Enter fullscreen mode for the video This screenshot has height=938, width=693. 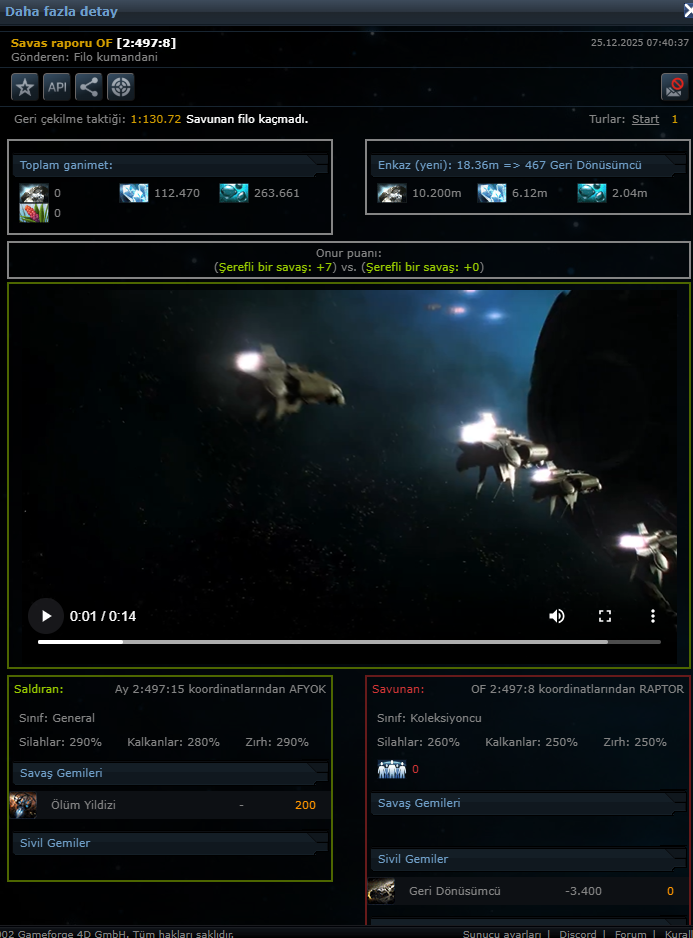[x=605, y=616]
